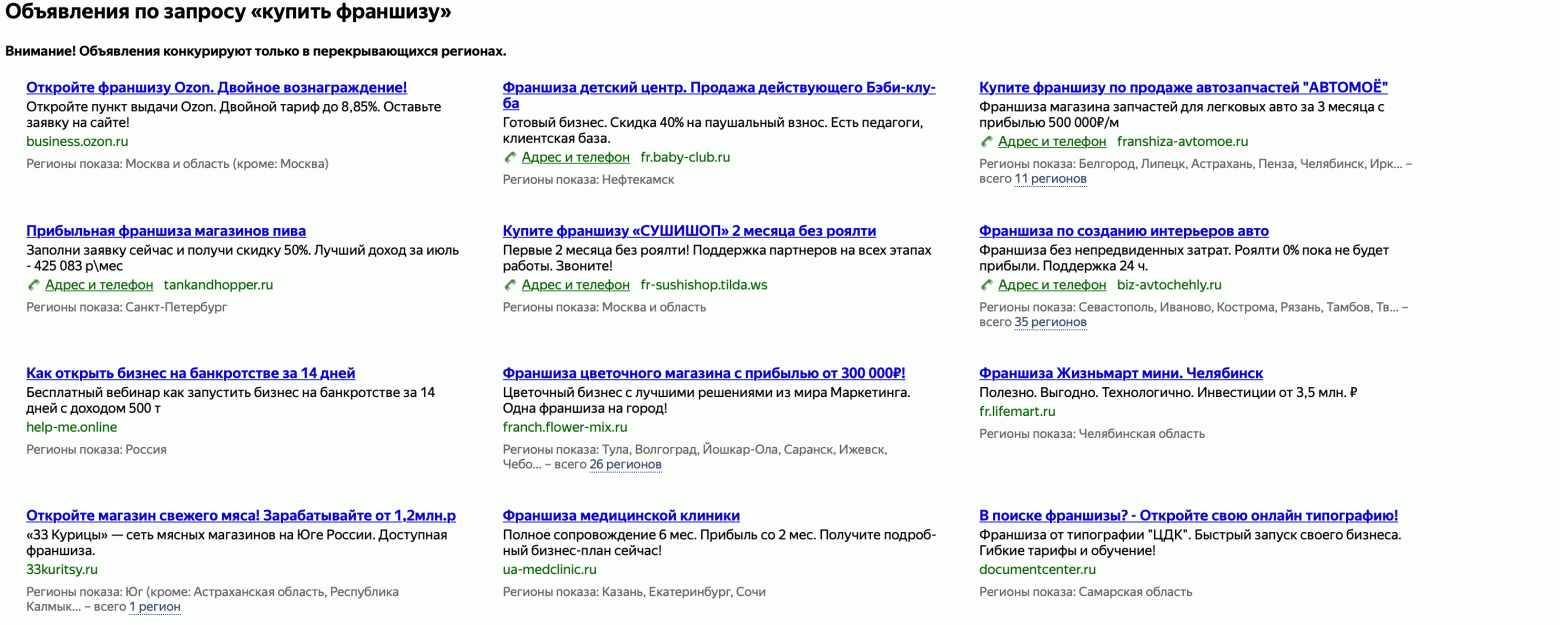The image size is (1560, 625).
Task: Open 'Франшиза Жизньмарт мини. Челябинск' ad
Action: pyautogui.click(x=1121, y=373)
